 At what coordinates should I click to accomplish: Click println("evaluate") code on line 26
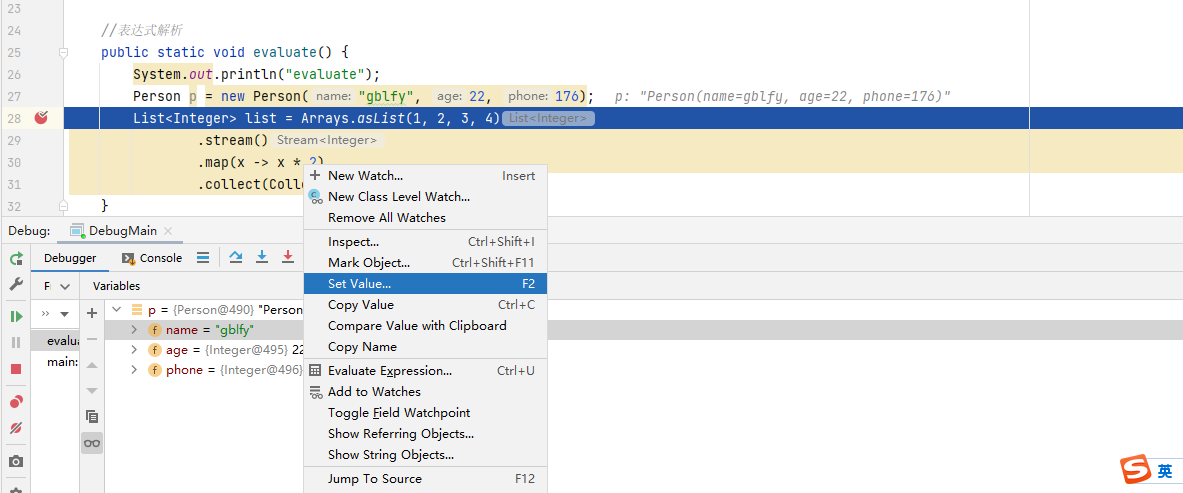(295, 75)
